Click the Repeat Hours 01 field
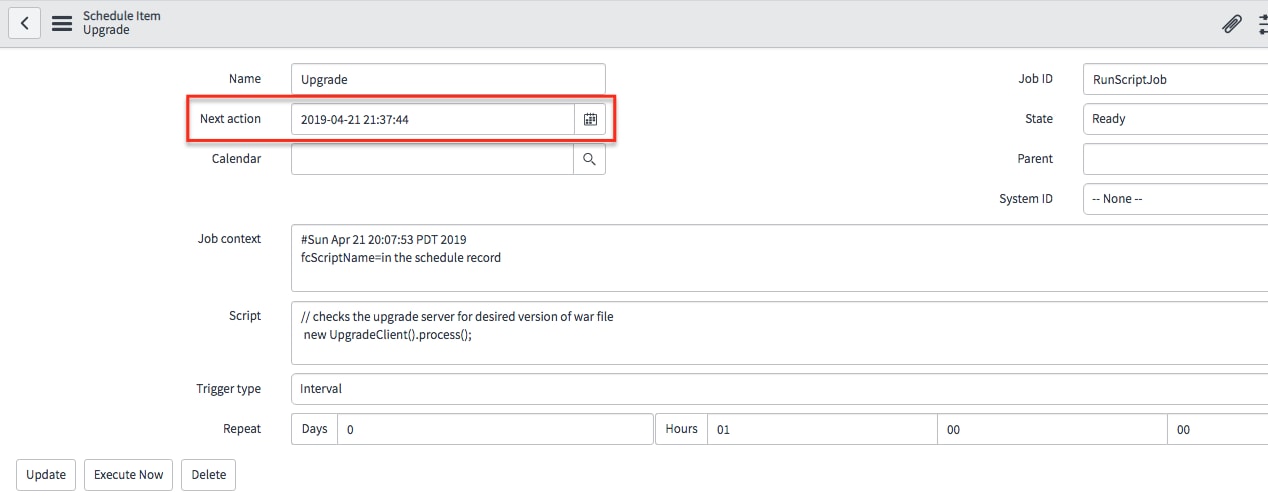 coord(822,429)
